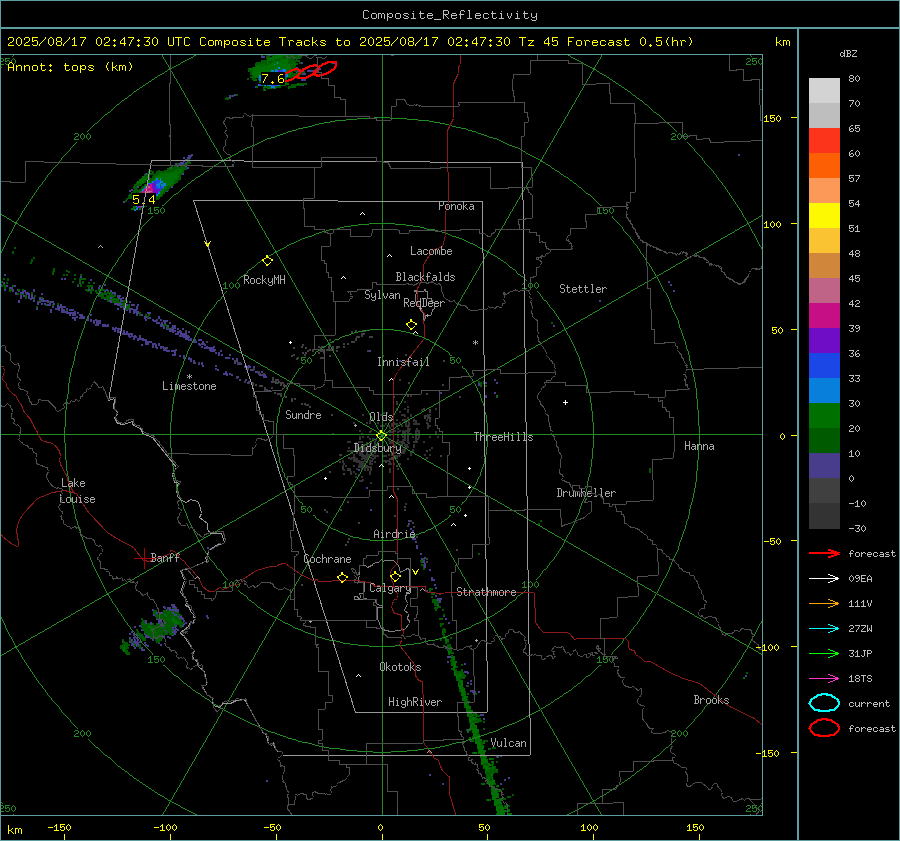Click the Vulcan city label
Screen dimensions: 900x841
click(x=508, y=743)
